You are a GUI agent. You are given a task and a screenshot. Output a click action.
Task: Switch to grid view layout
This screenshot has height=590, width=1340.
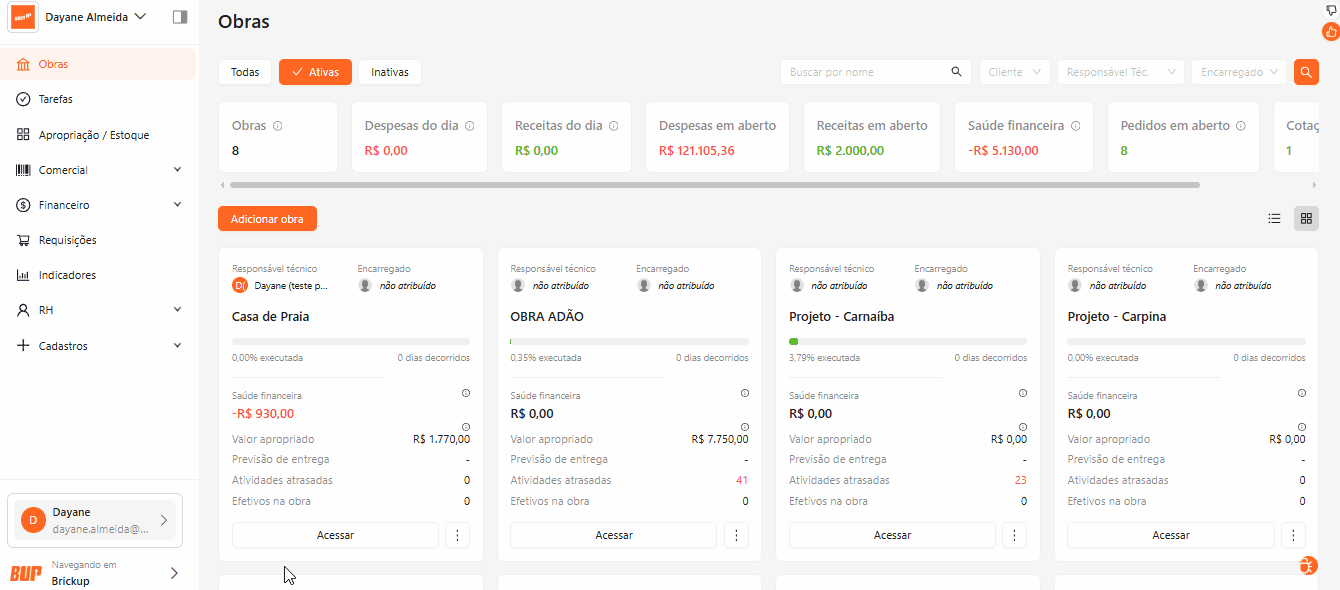coord(1306,218)
